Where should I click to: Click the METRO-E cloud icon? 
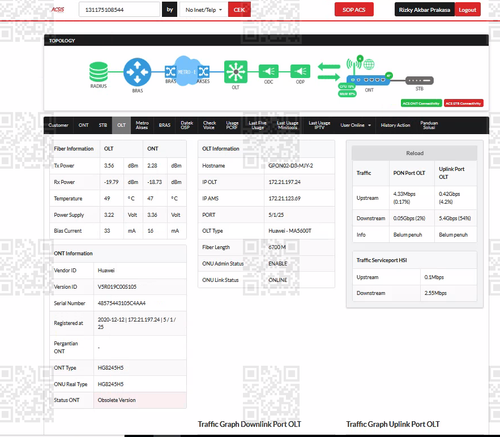(x=186, y=71)
